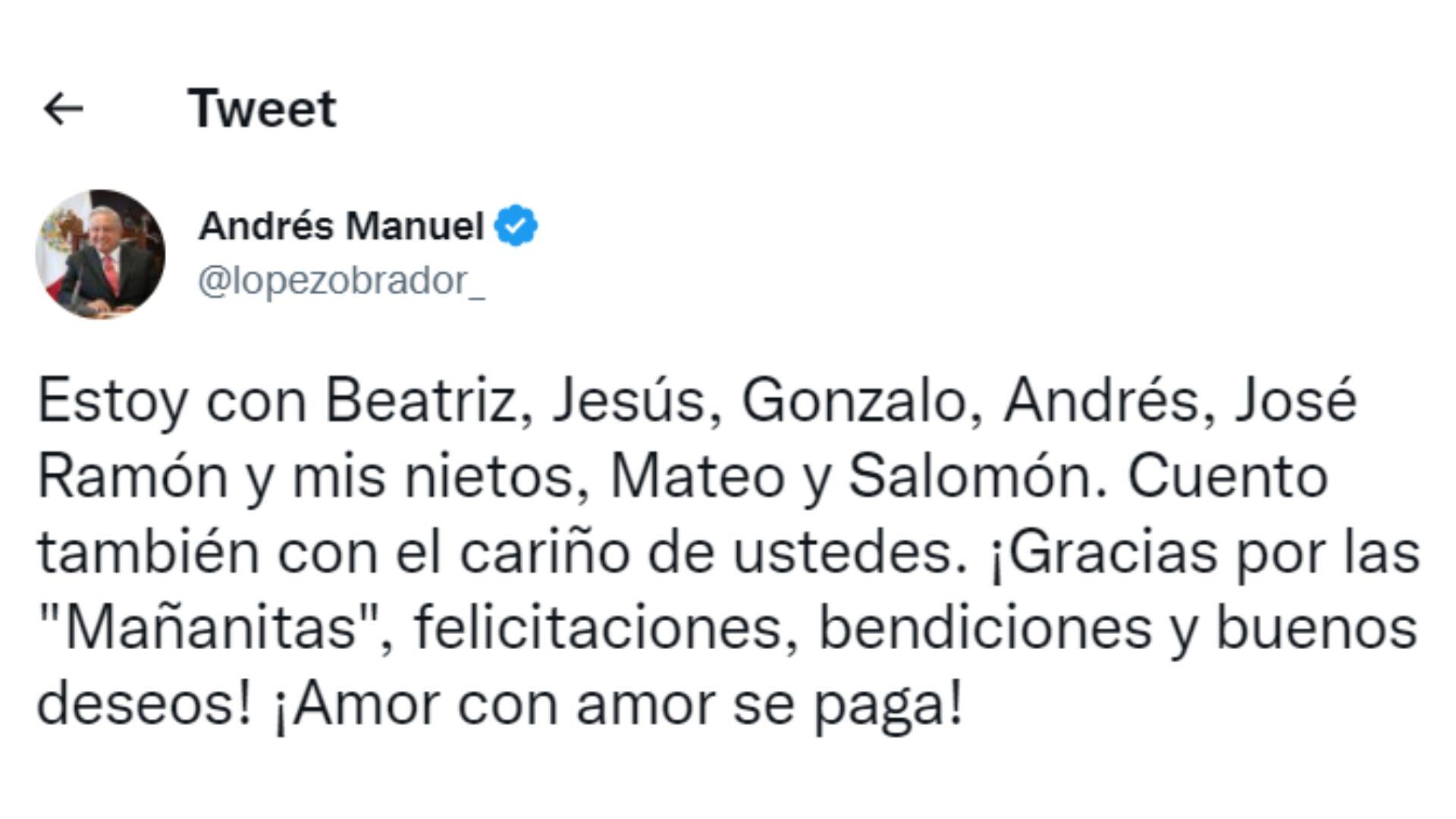Click the word "bendiciones" in the tweet

[985, 628]
